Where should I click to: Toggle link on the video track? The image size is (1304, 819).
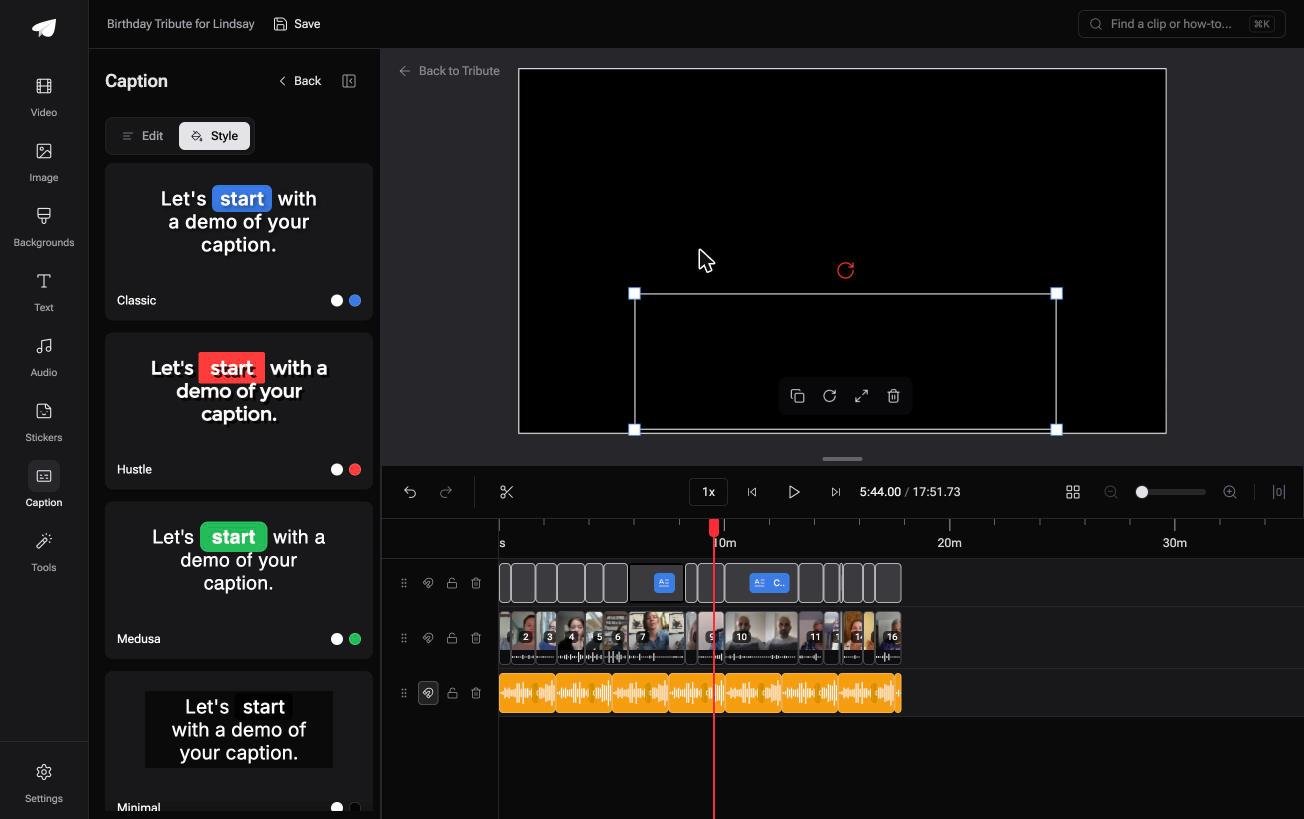coord(428,638)
